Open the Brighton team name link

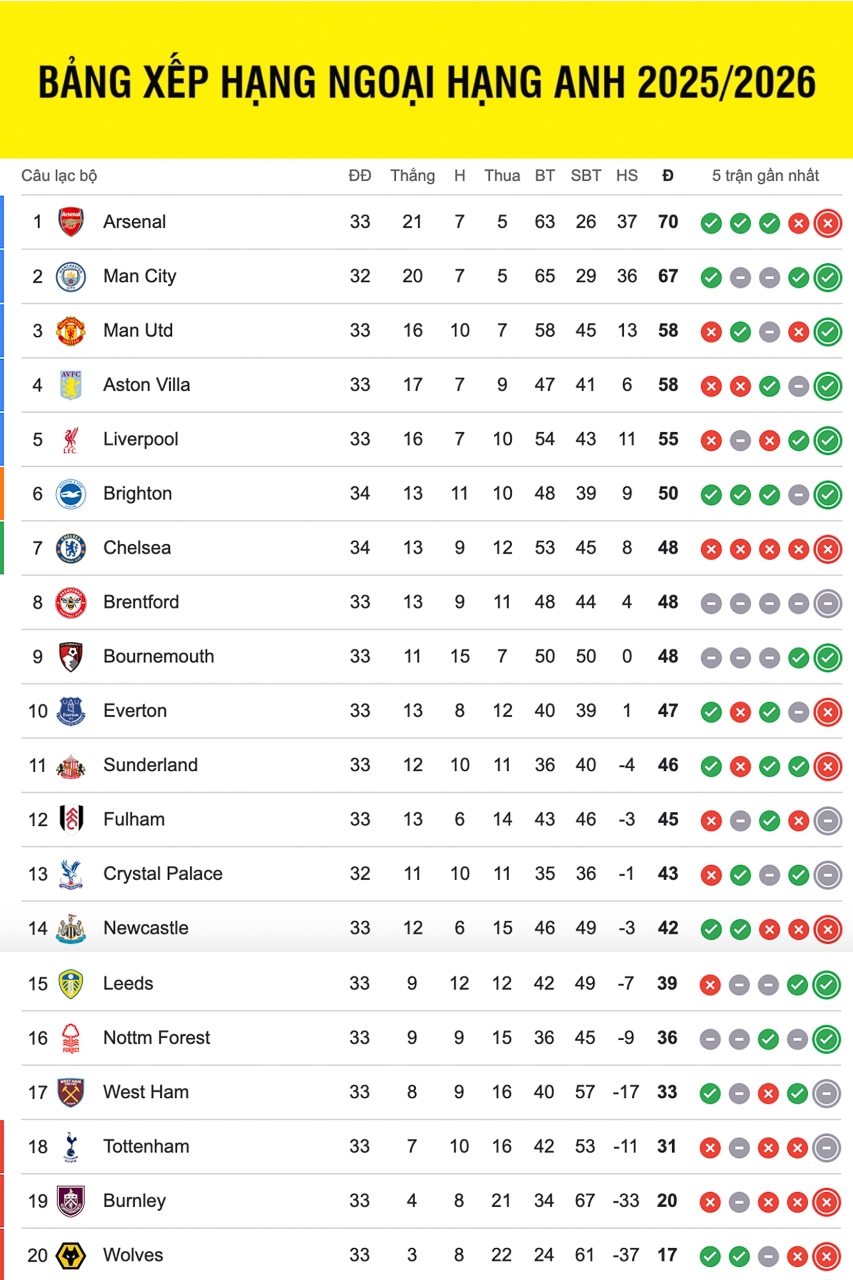[x=137, y=493]
